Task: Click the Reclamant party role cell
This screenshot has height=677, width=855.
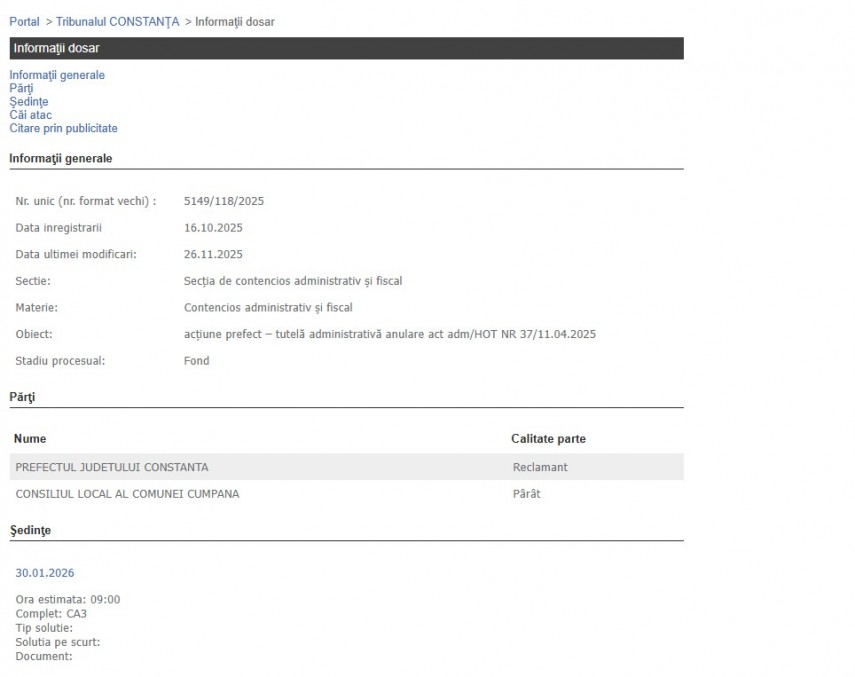Action: 540,467
